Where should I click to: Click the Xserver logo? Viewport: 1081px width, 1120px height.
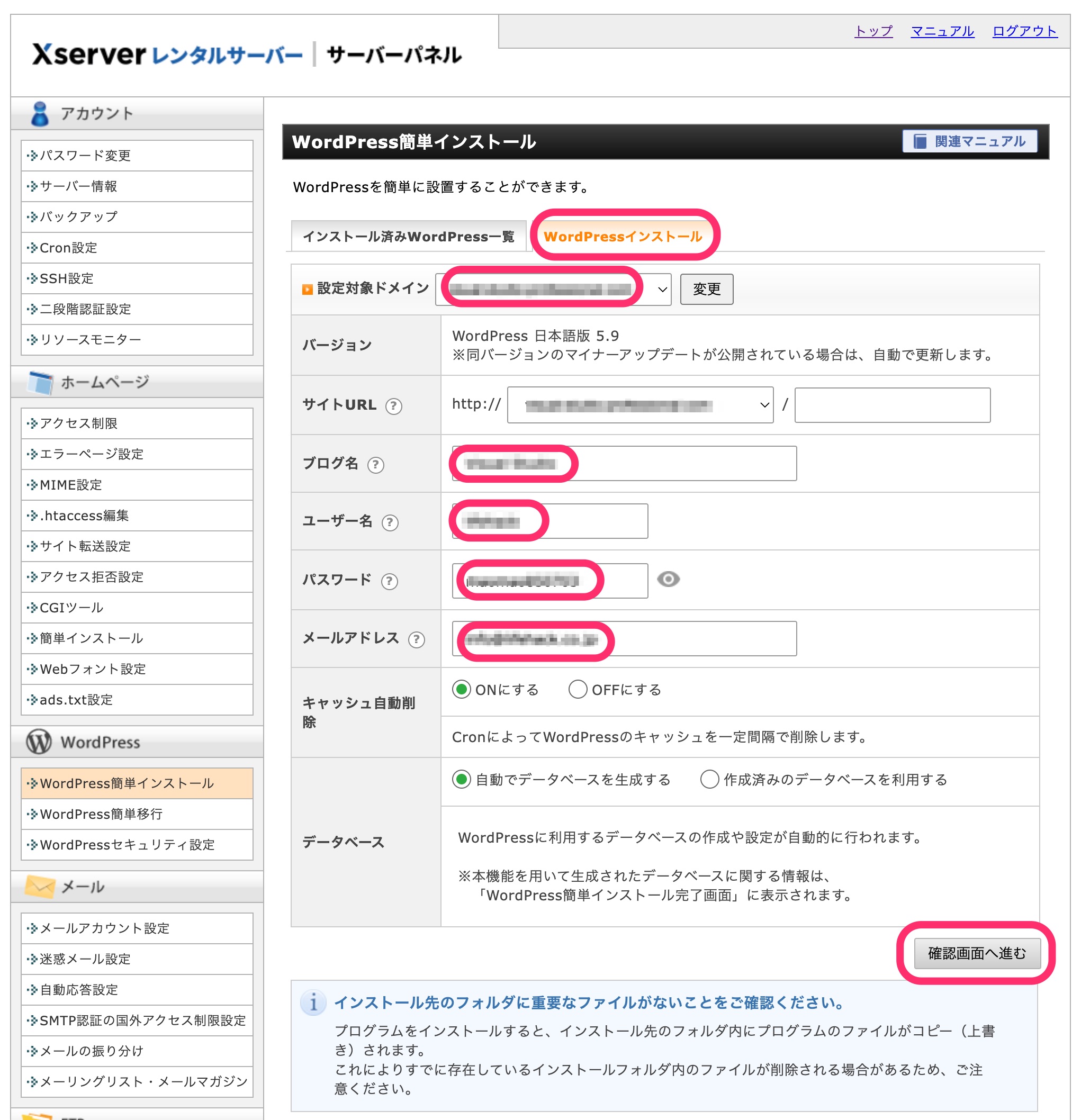(246, 55)
